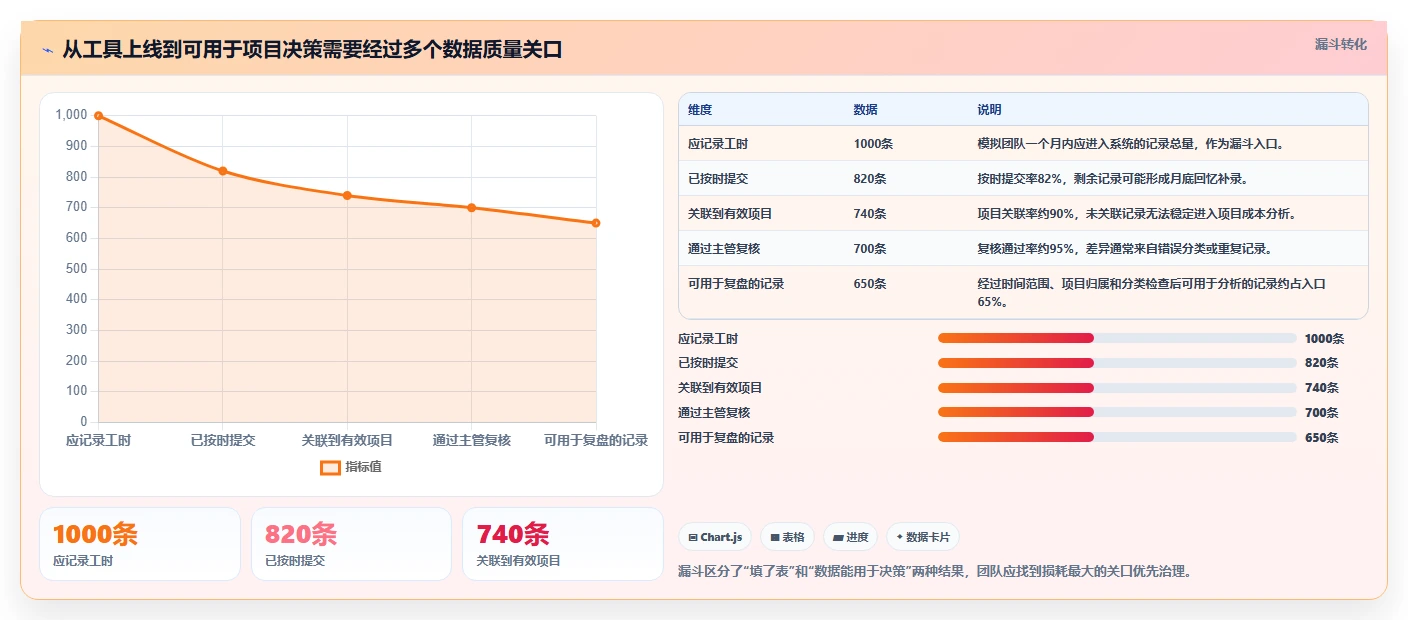Image resolution: width=1408 pixels, height=620 pixels.
Task: Click the chart data point at 应记录工时
Action: click(x=98, y=116)
